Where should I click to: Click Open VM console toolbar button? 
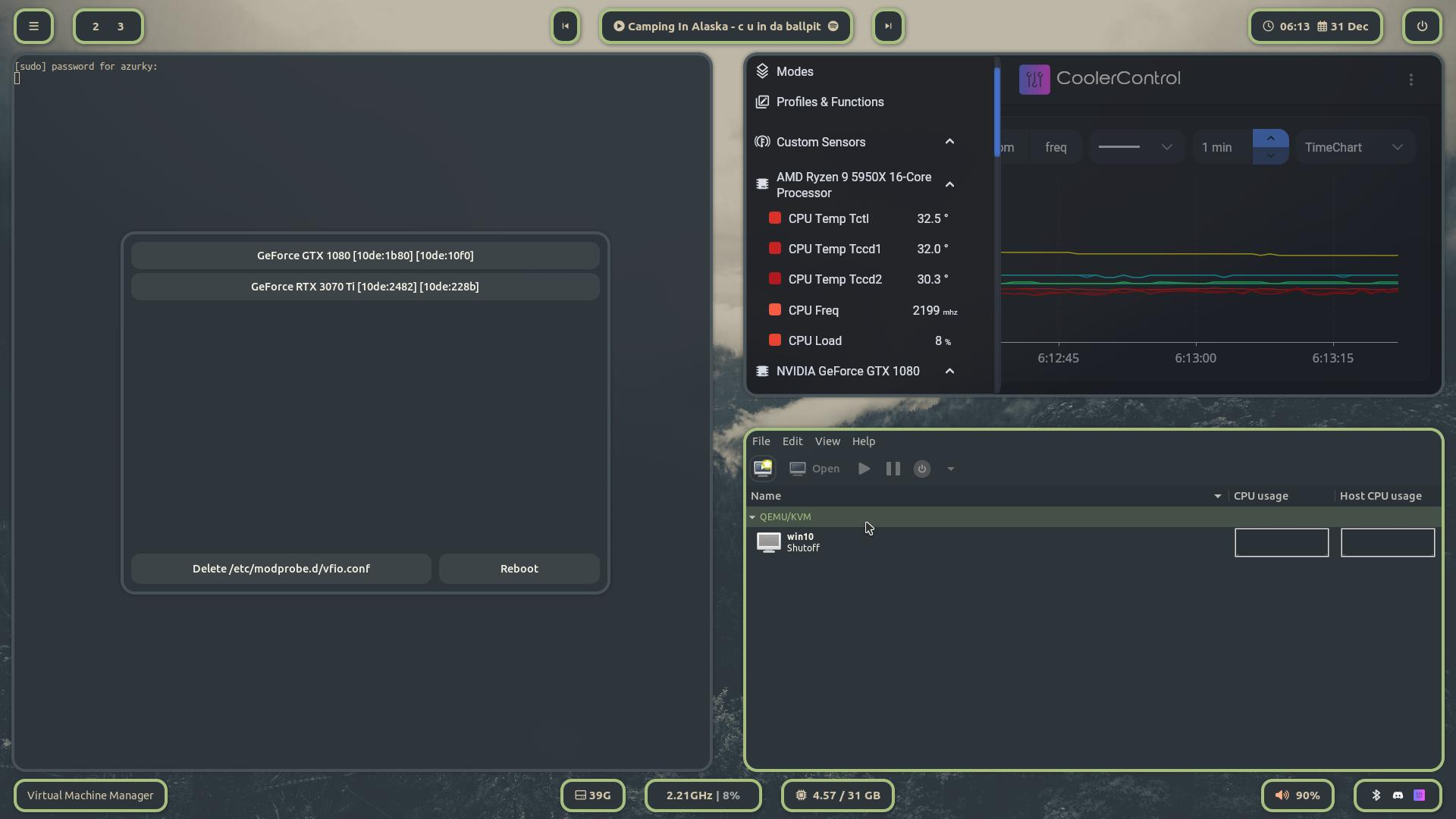[814, 469]
